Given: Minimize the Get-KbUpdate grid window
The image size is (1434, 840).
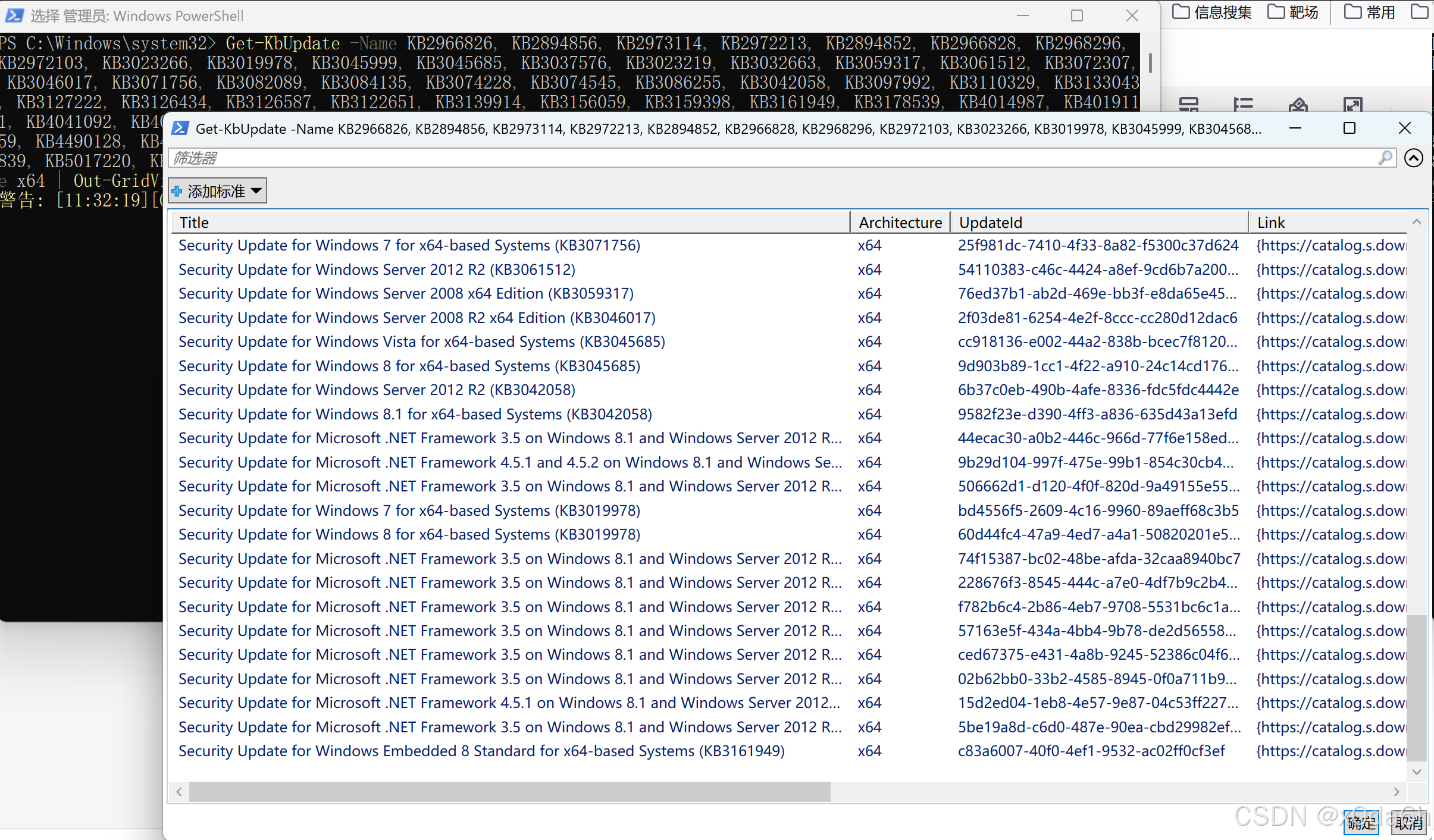Looking at the screenshot, I should (1295, 128).
